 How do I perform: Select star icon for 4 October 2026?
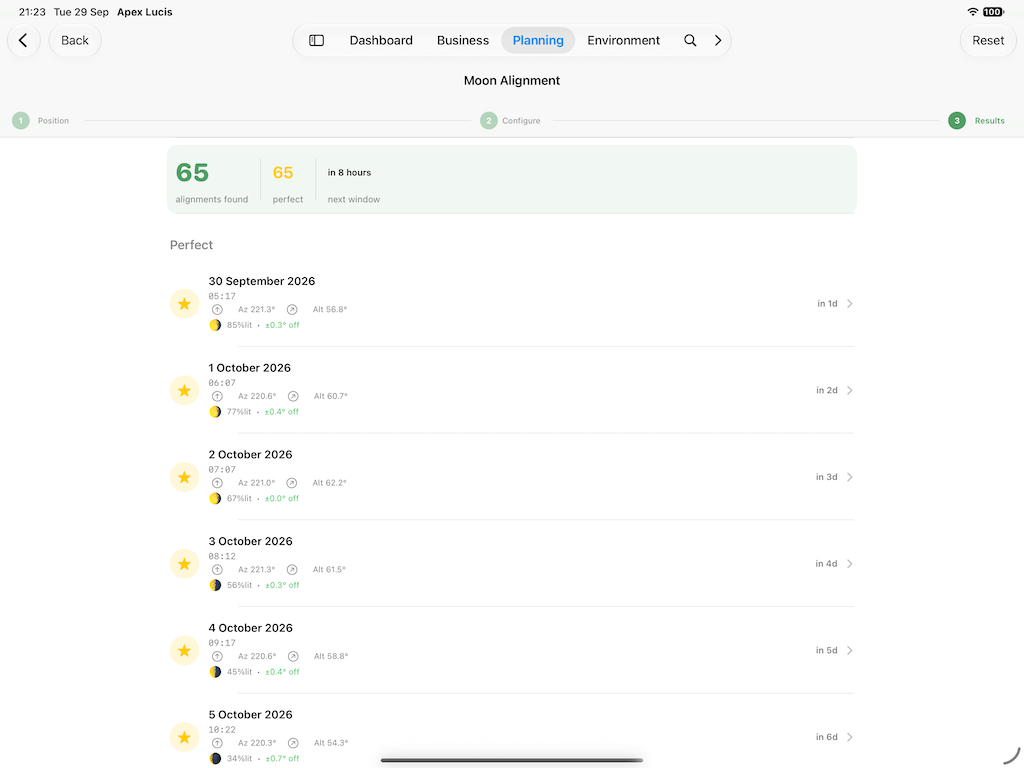(x=184, y=650)
